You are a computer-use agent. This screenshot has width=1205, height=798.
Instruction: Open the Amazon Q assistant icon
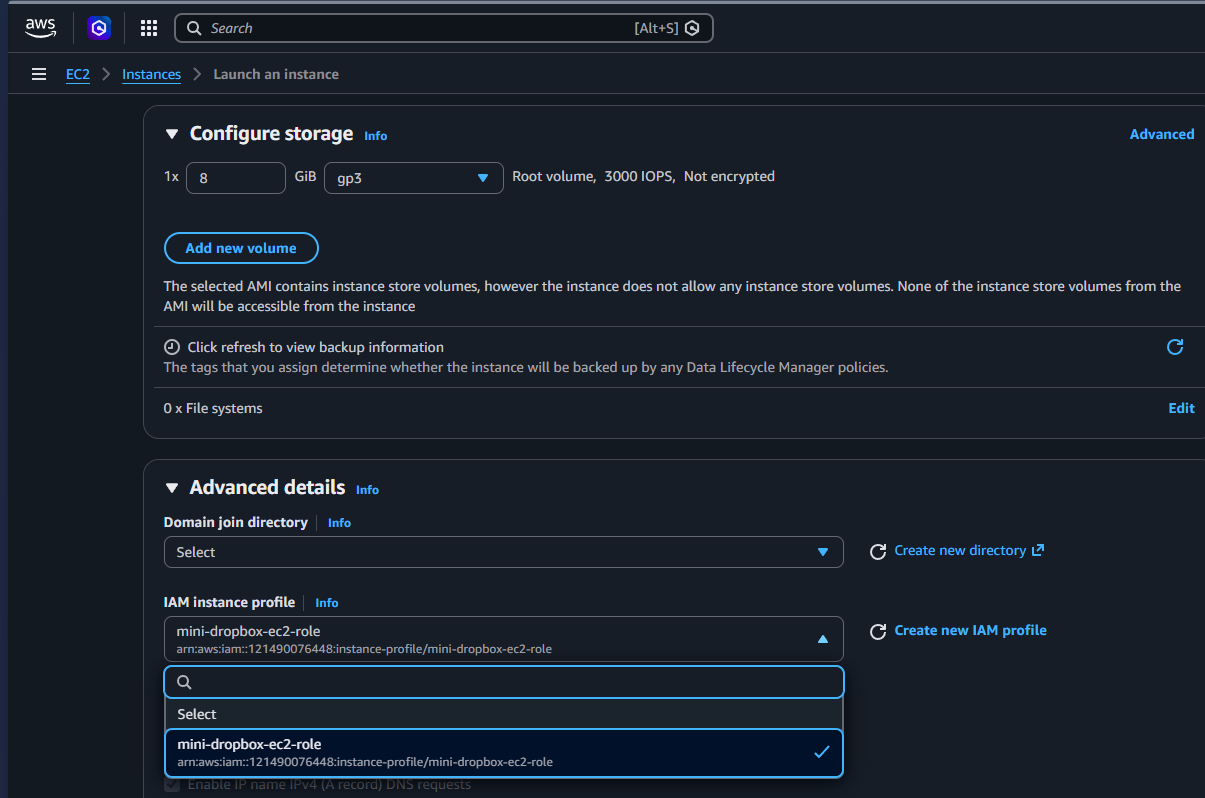tap(99, 28)
